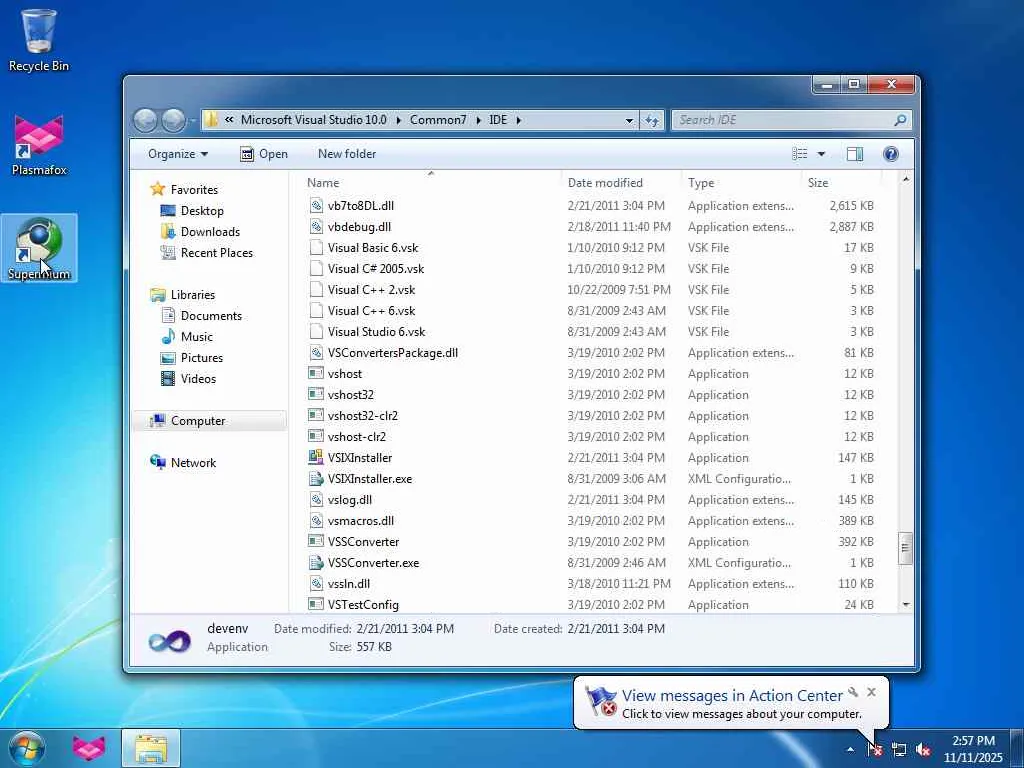Select the vslog.dll file

tap(349, 500)
